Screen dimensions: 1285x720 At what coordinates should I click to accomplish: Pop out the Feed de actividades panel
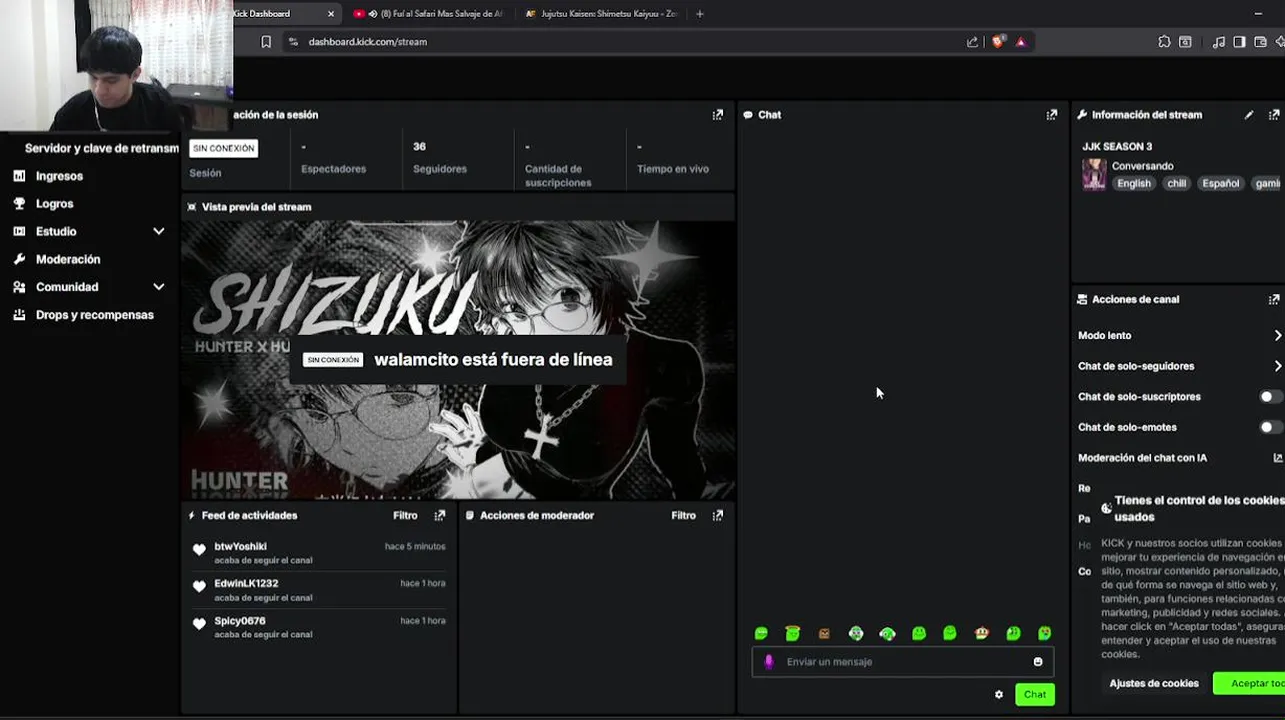pos(439,516)
